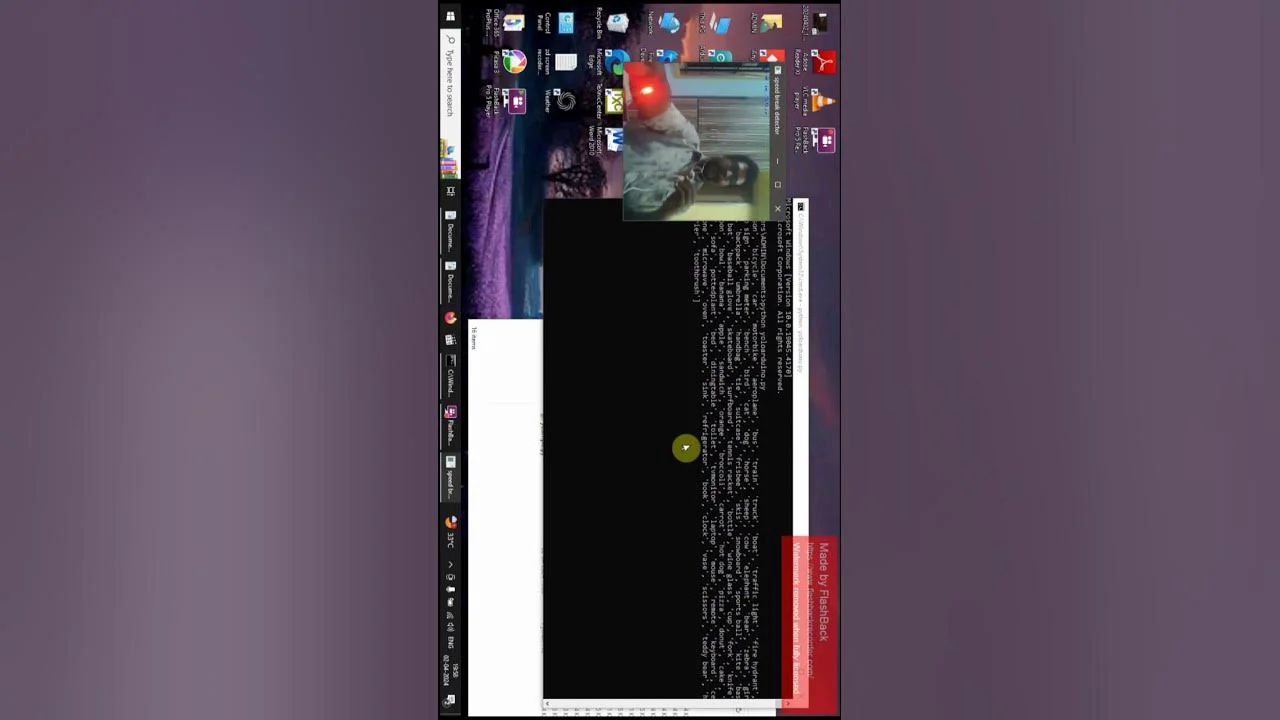
Task: Expand the system tray hidden icons chevron
Action: (x=450, y=564)
